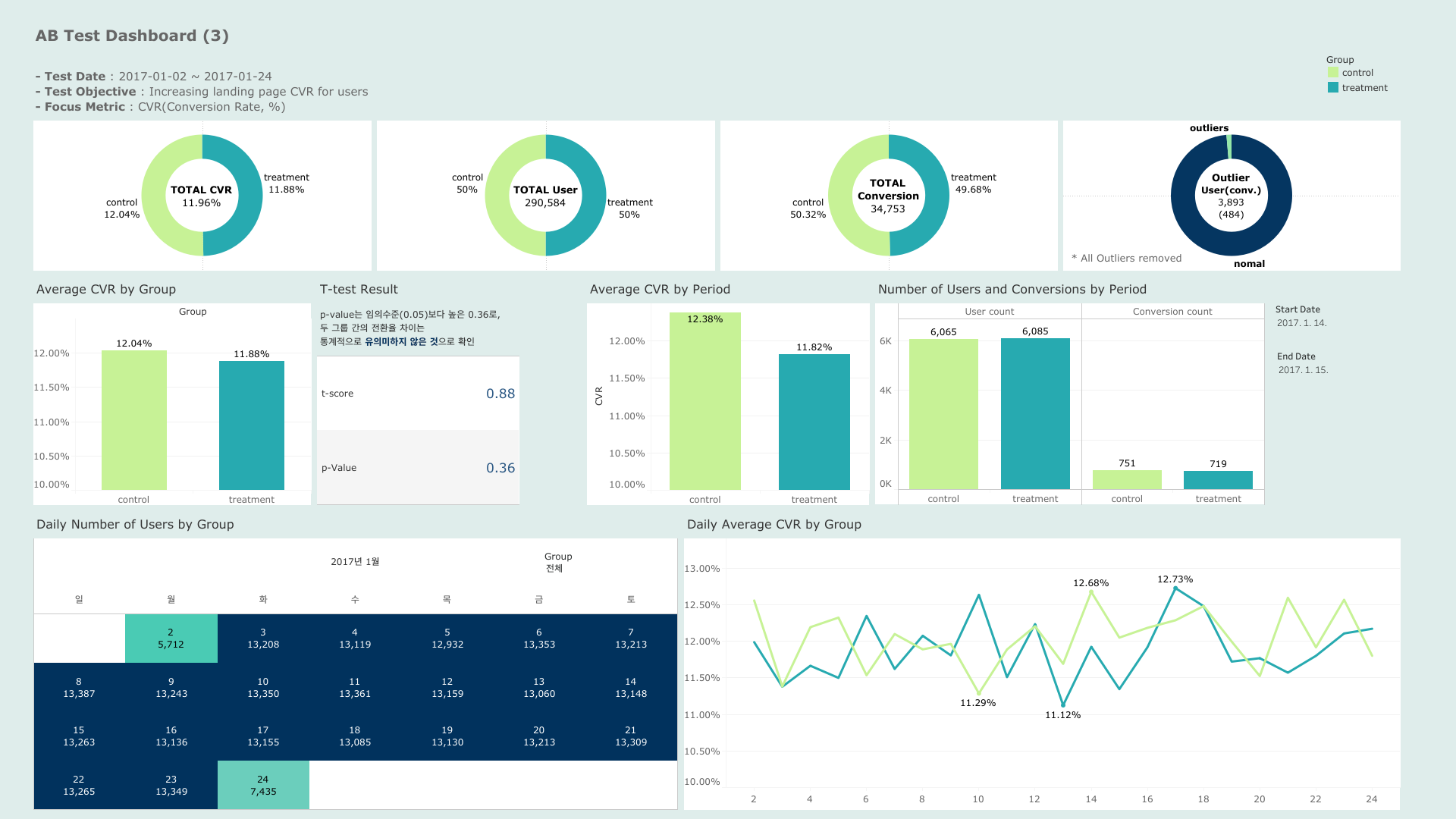Select the Start Date value 2017. 1. 14.
1456x819 pixels.
point(1301,323)
